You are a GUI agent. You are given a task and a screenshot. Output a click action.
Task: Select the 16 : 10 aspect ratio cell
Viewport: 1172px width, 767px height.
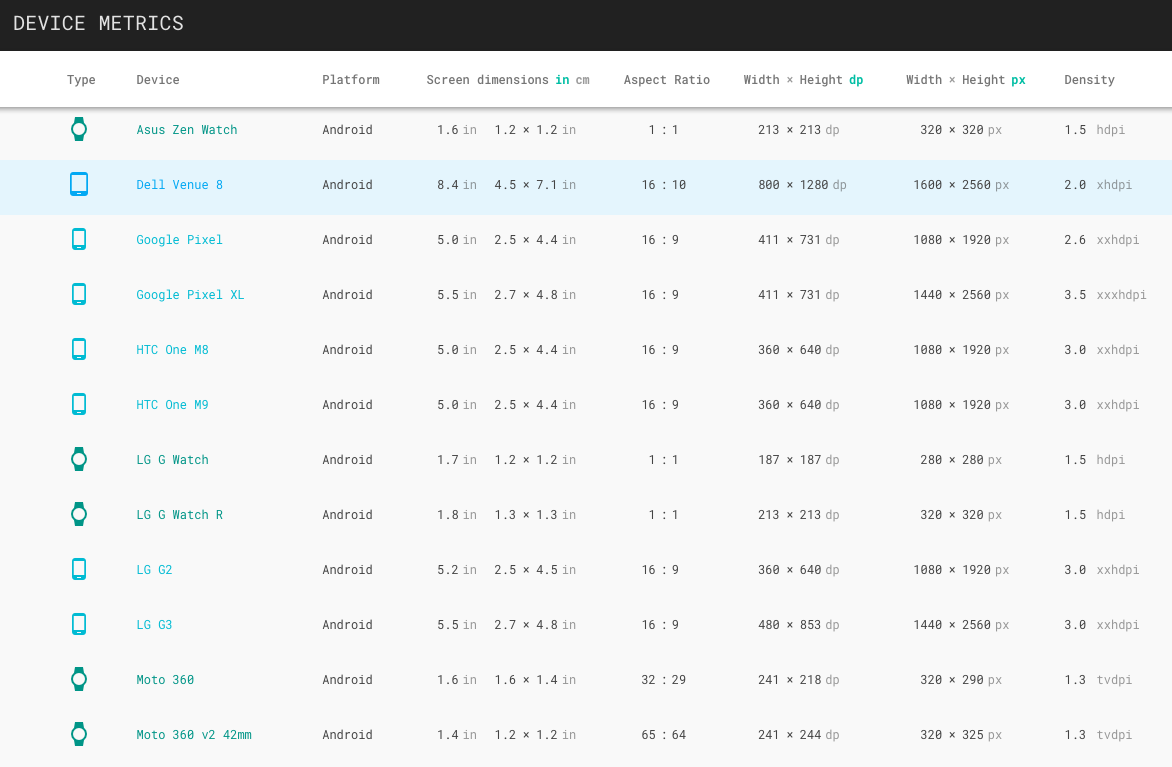[664, 185]
